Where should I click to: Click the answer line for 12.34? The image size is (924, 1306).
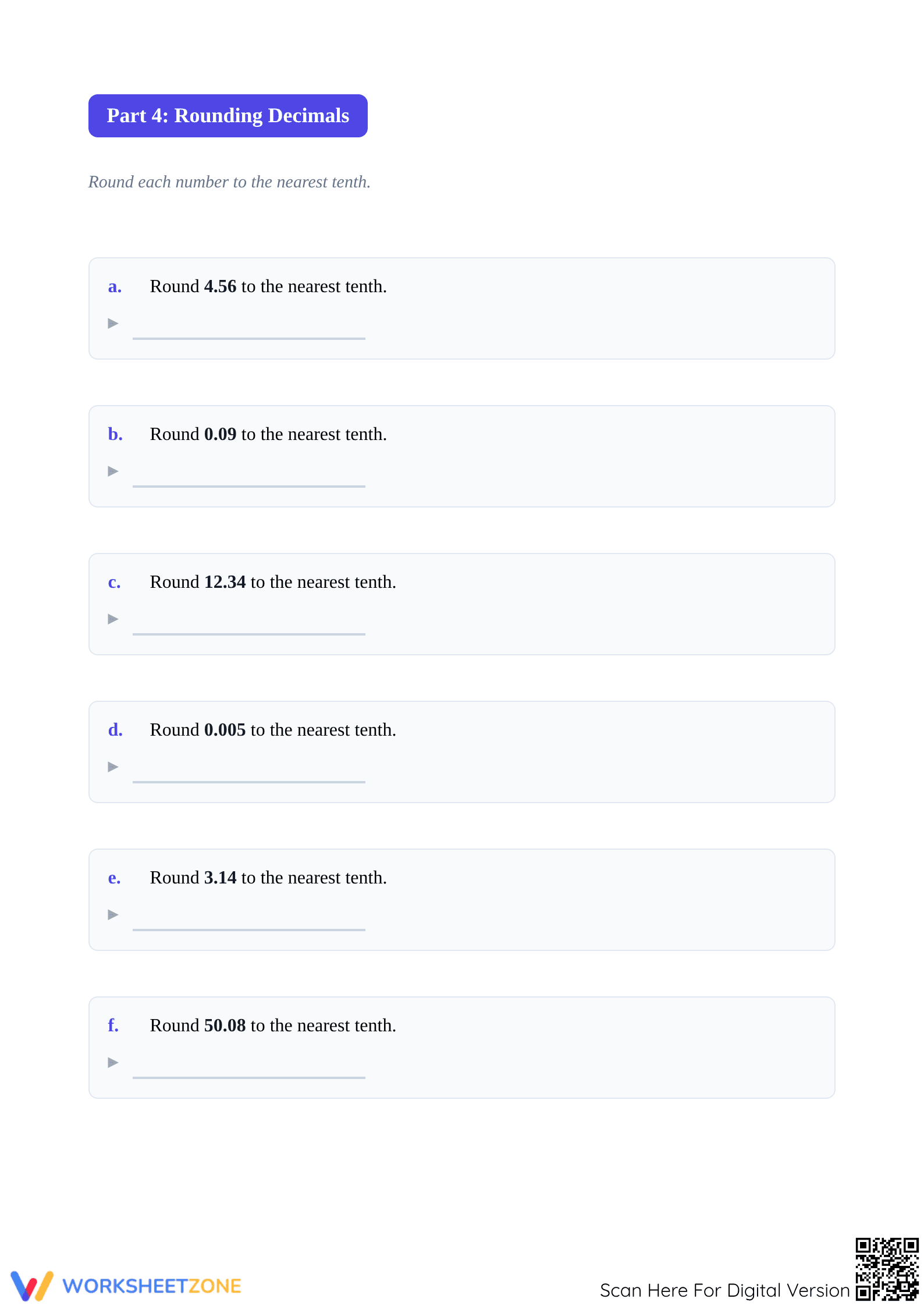tap(249, 634)
